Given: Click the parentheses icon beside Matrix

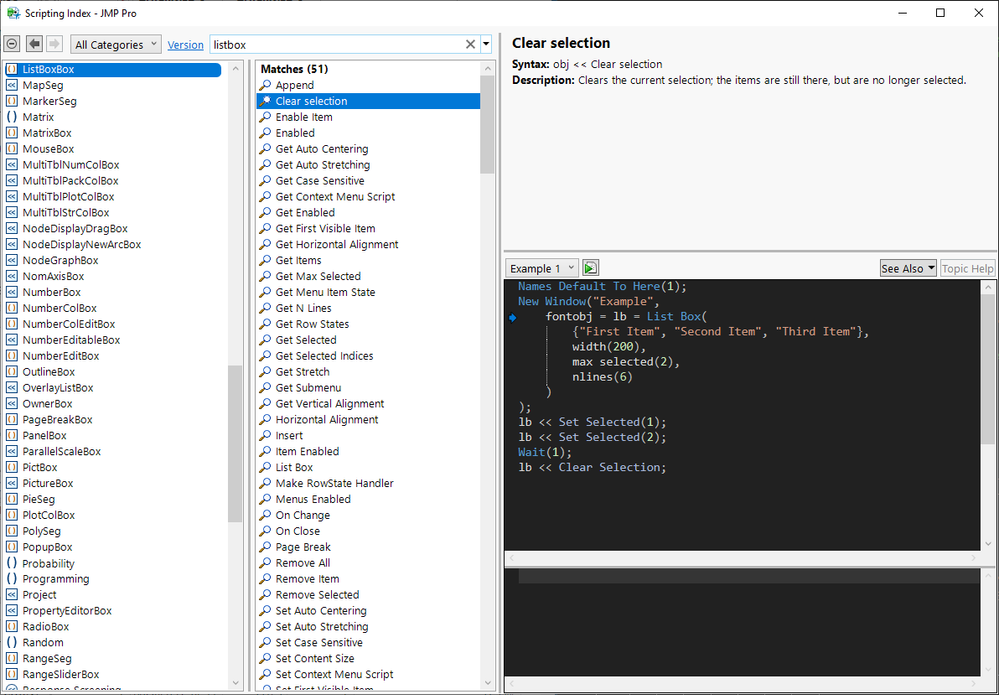Looking at the screenshot, I should click(x=12, y=117).
